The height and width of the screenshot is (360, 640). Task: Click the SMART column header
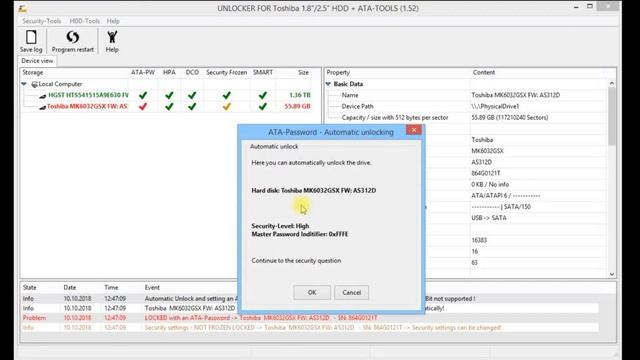(x=262, y=72)
